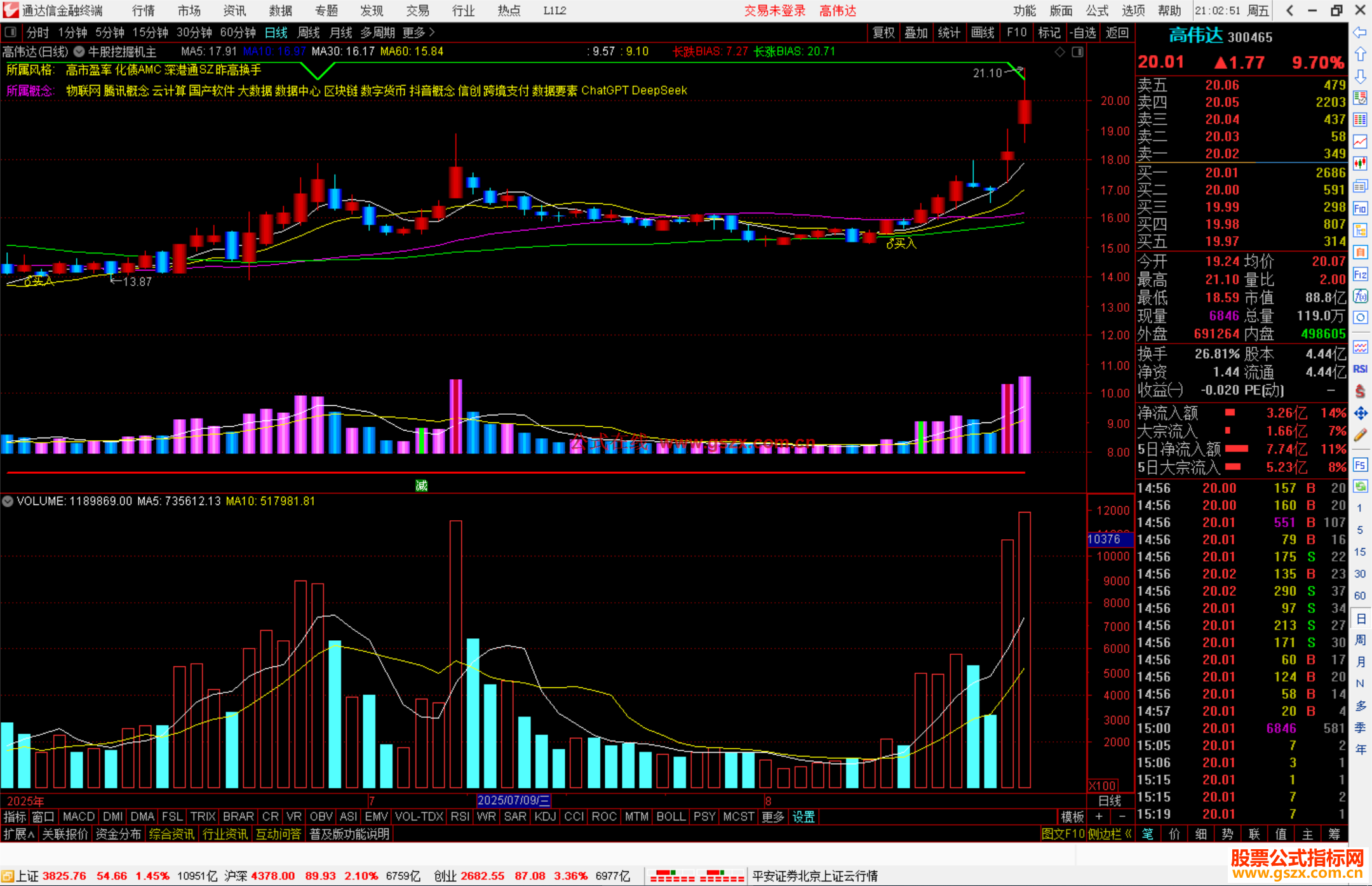Open the 指标 indicator selector
The image size is (1372, 886).
pos(15,817)
